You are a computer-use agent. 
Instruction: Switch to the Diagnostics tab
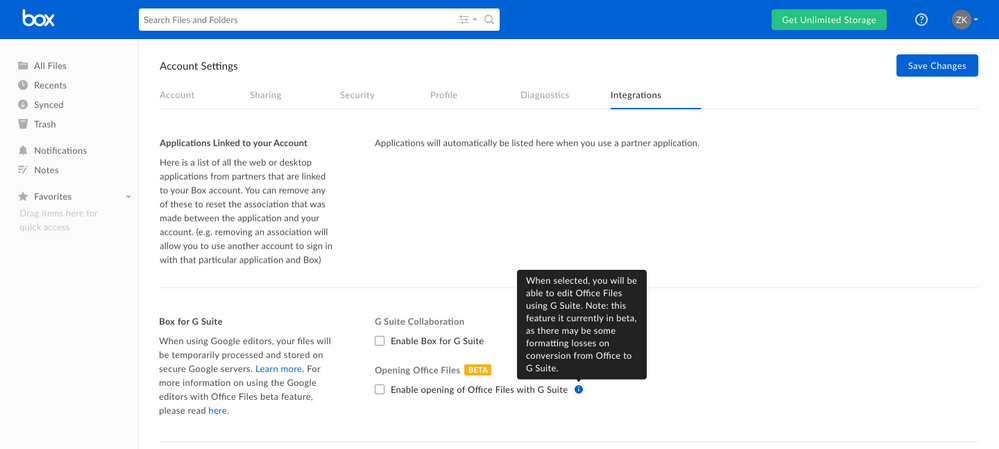pyautogui.click(x=545, y=95)
